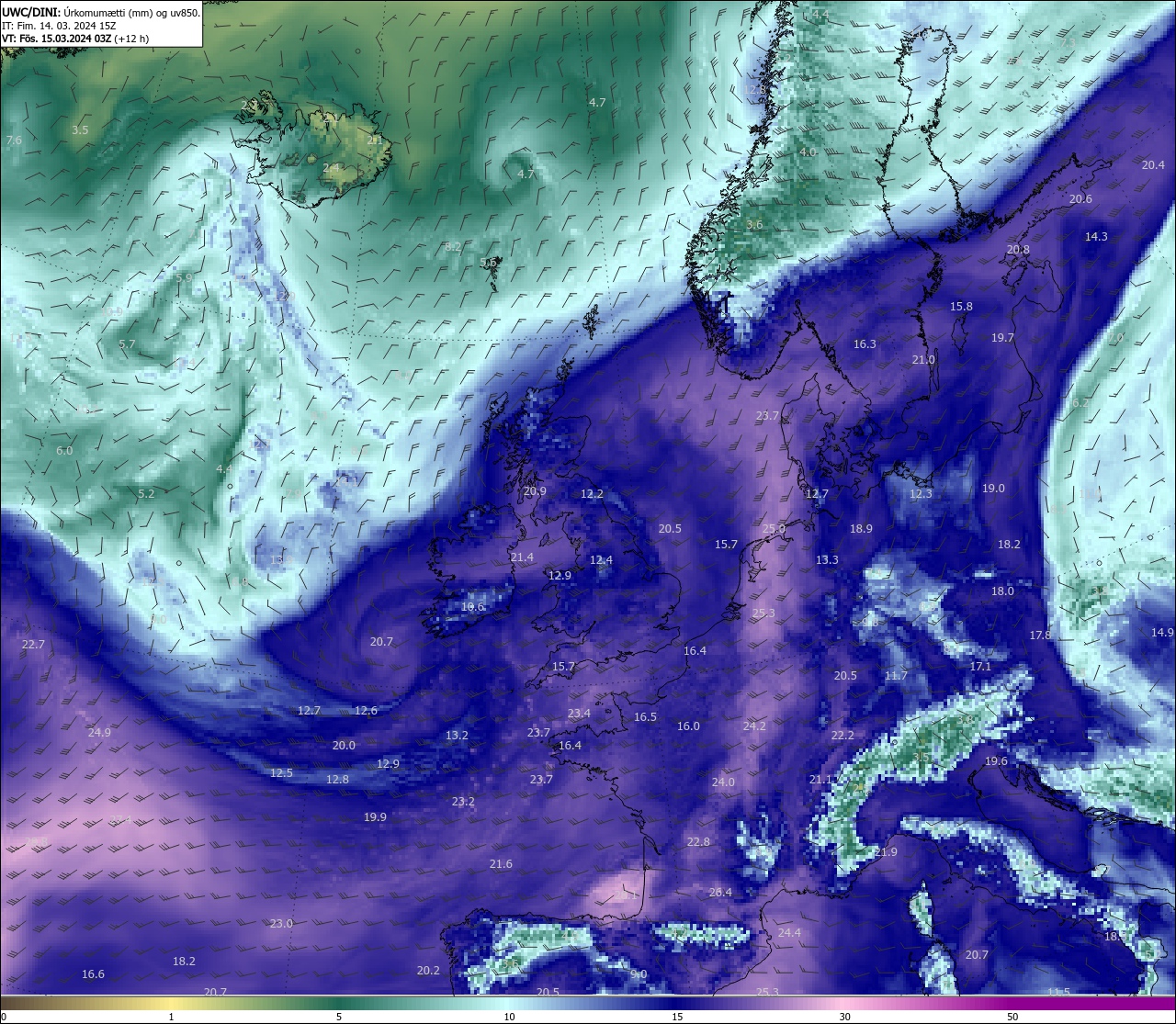
Task: Click the map value '19.7'
Action: [x=1002, y=338]
